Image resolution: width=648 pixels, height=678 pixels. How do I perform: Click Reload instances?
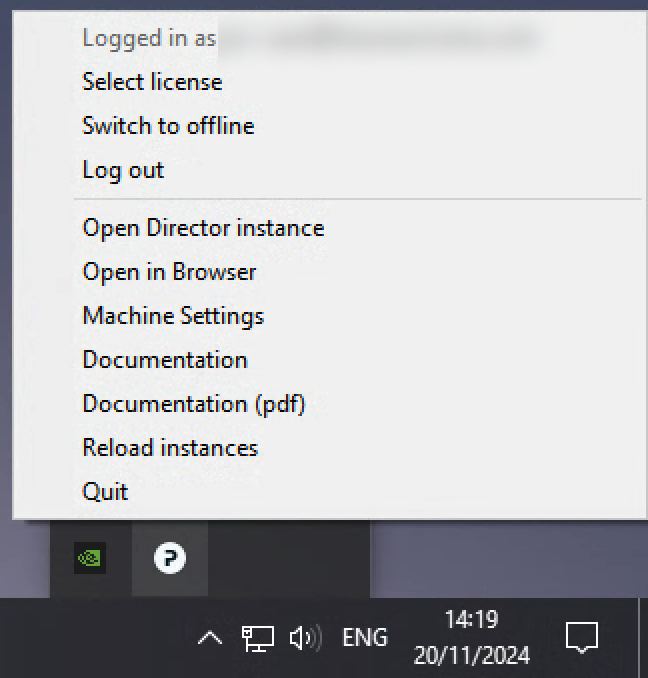click(170, 448)
